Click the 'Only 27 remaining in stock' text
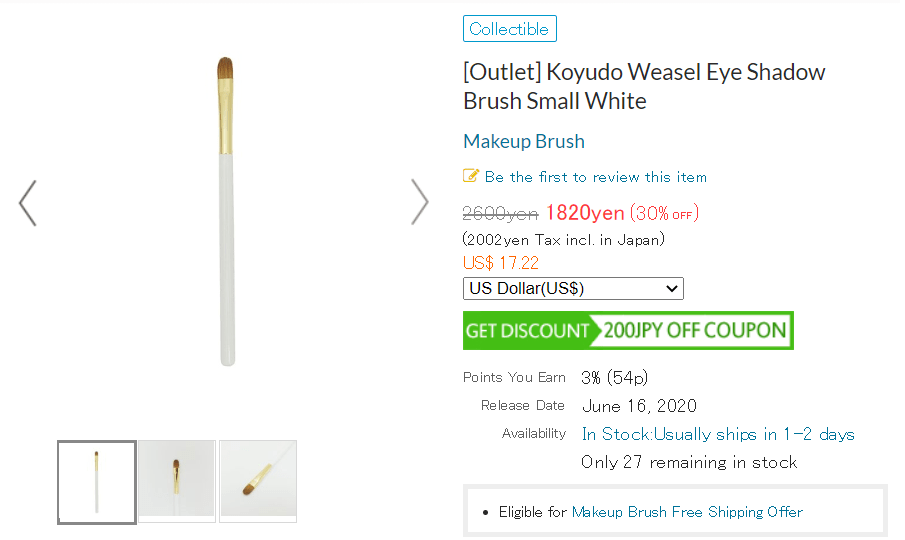 (x=689, y=462)
